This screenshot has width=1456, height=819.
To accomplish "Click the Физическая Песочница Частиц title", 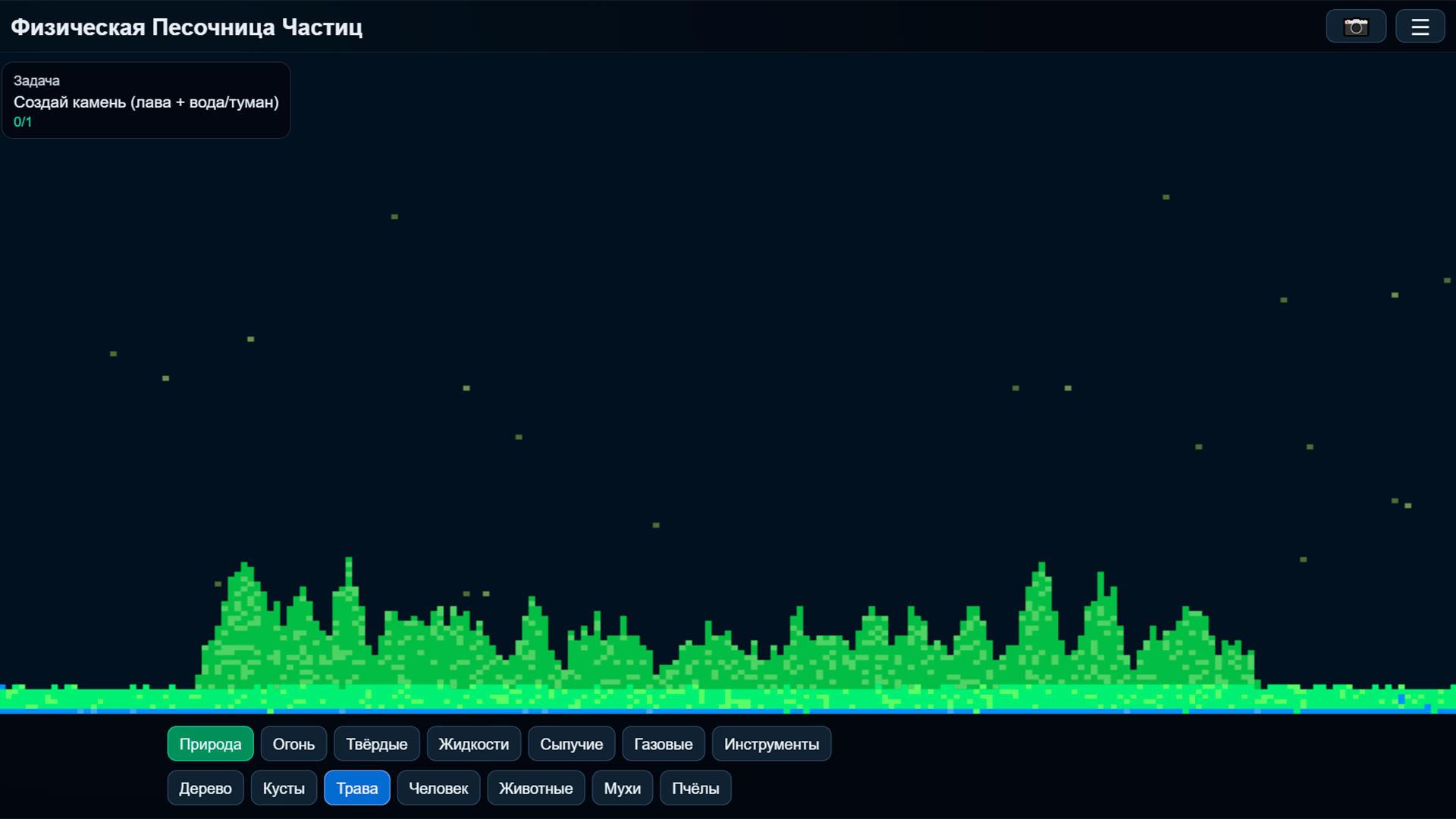I will tap(187, 27).
